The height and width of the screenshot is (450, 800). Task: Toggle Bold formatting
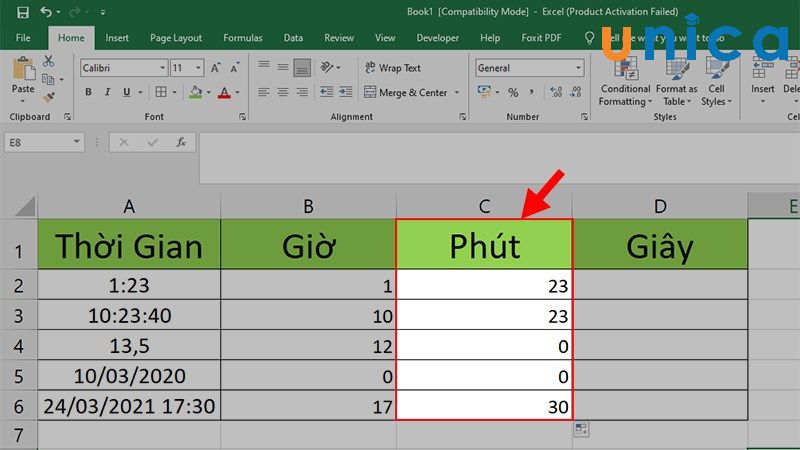tap(89, 92)
